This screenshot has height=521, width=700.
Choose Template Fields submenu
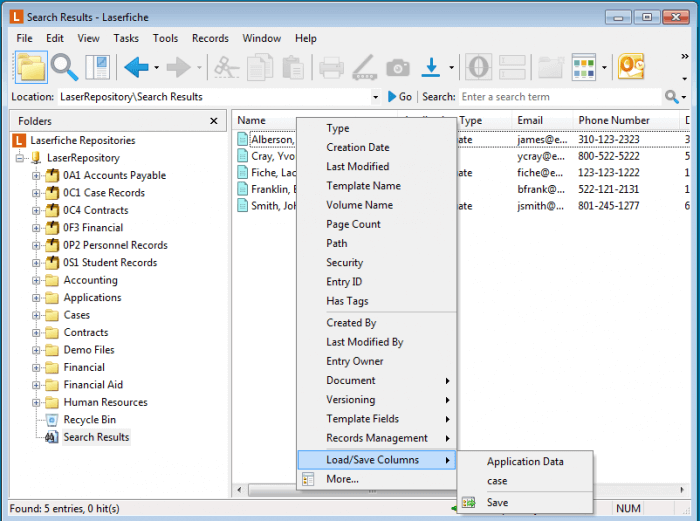(377, 419)
